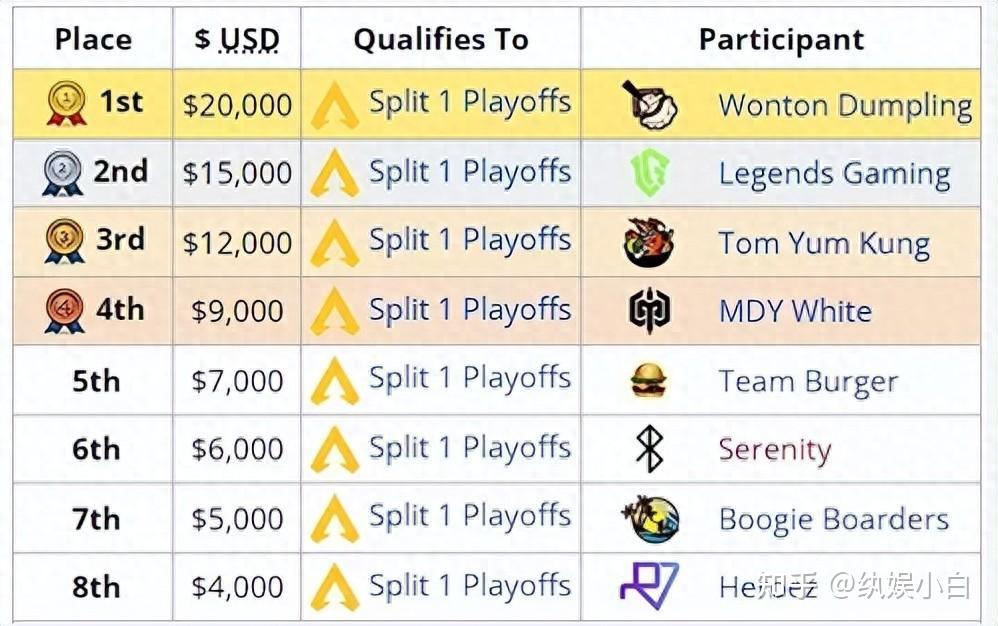The image size is (998, 626).
Task: Open Split 1 Playoffs link in 7th row
Action: [x=470, y=517]
